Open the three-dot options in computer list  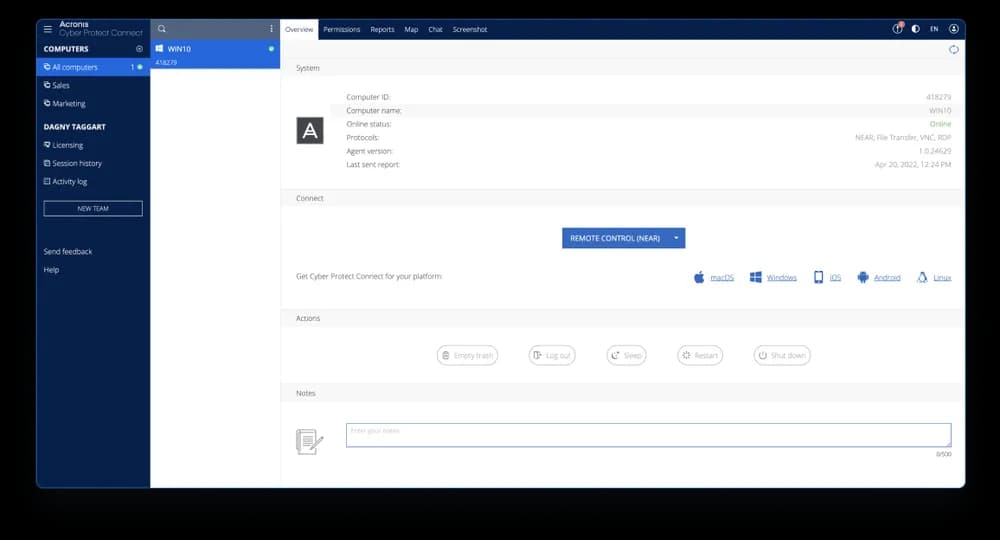[271, 29]
